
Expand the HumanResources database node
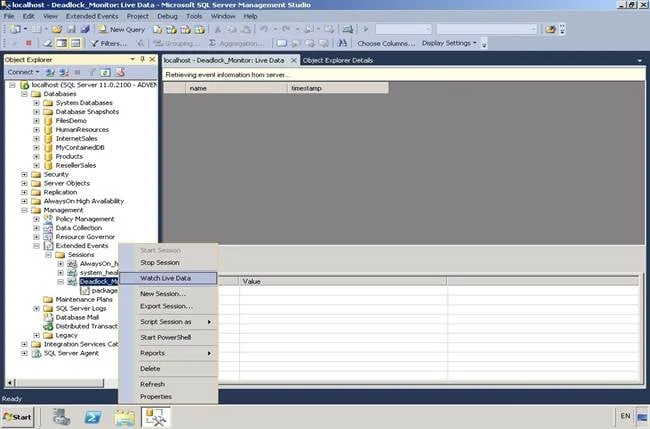(36, 130)
